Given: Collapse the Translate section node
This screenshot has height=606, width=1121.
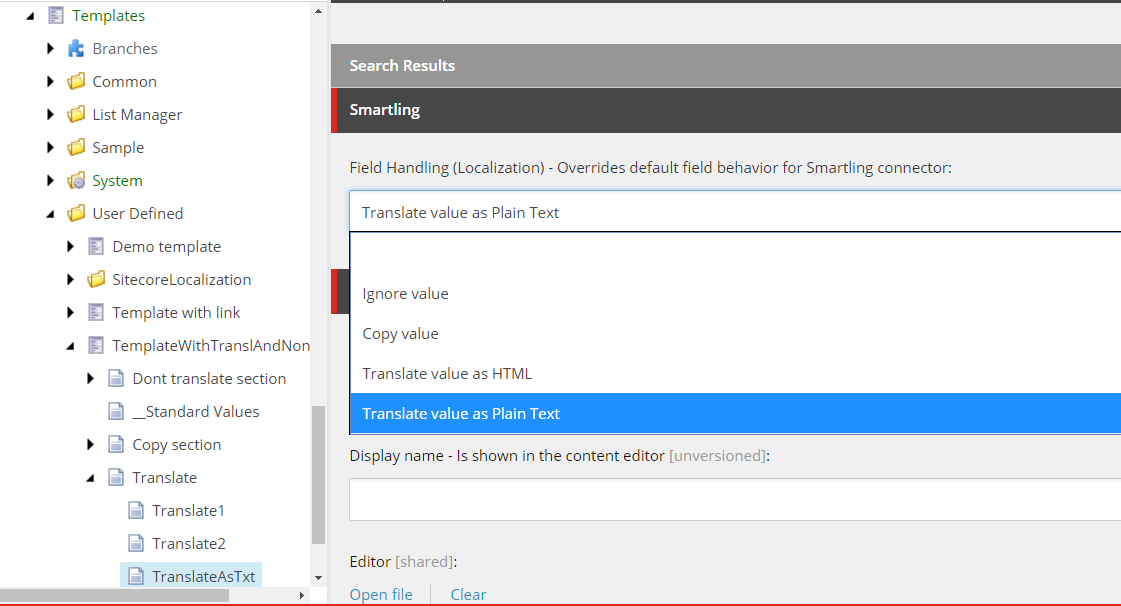Looking at the screenshot, I should 90,478.
